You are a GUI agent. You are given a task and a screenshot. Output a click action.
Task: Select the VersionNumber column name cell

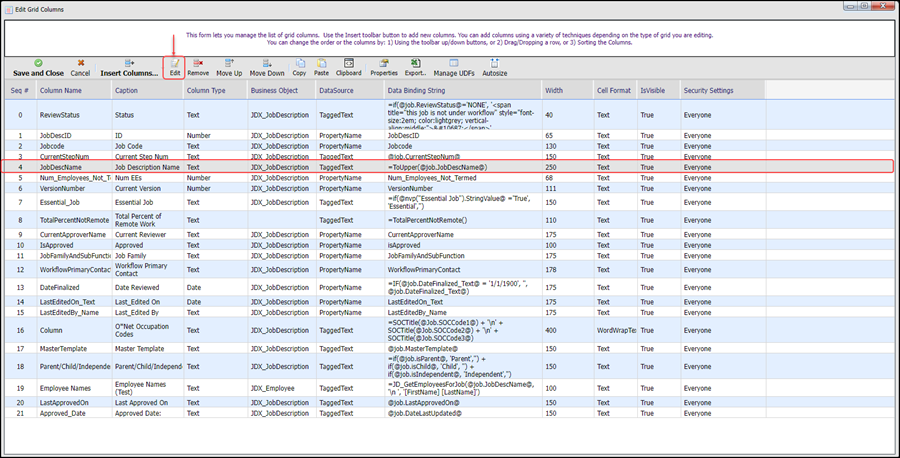[74, 188]
